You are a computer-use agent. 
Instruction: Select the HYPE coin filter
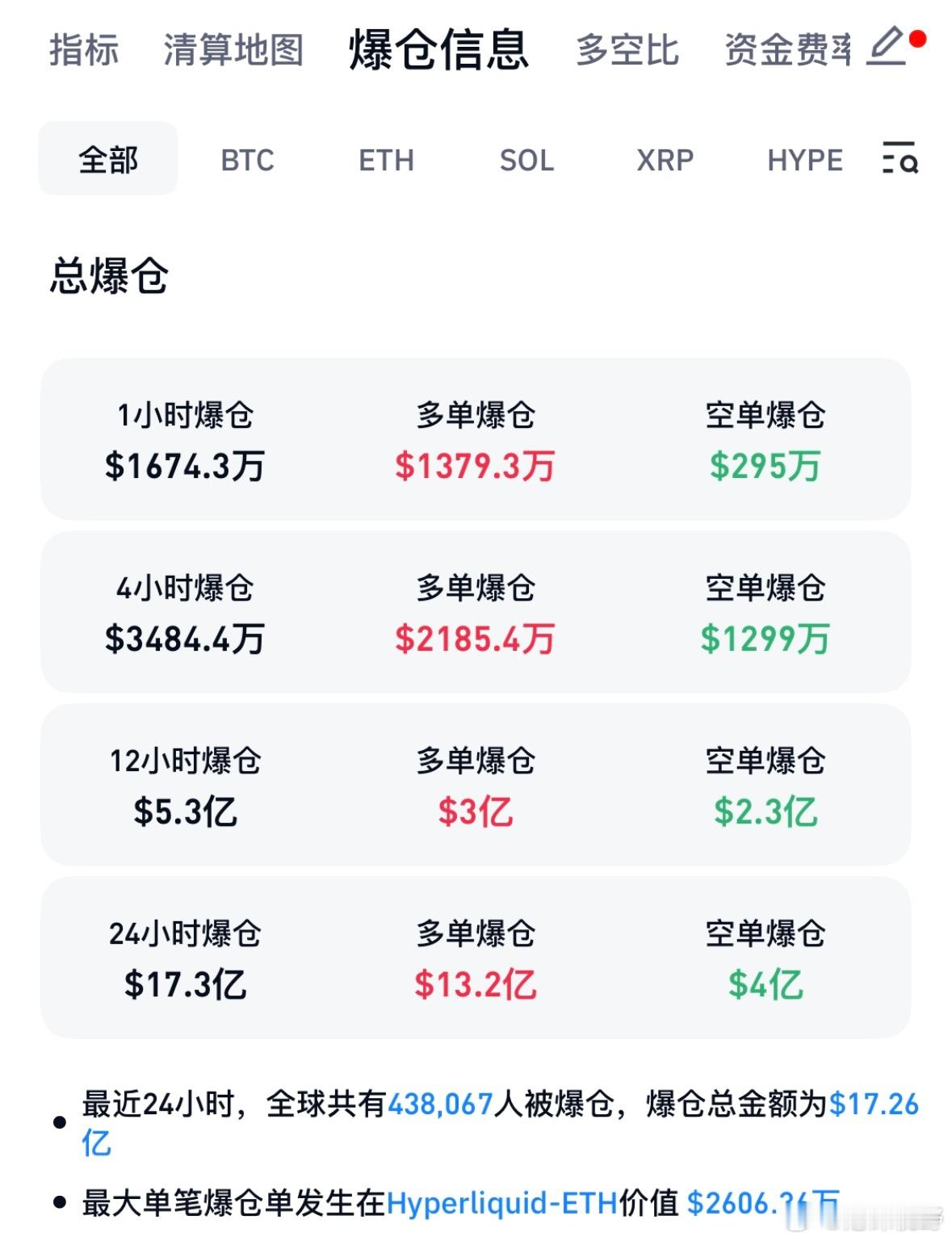coord(804,160)
